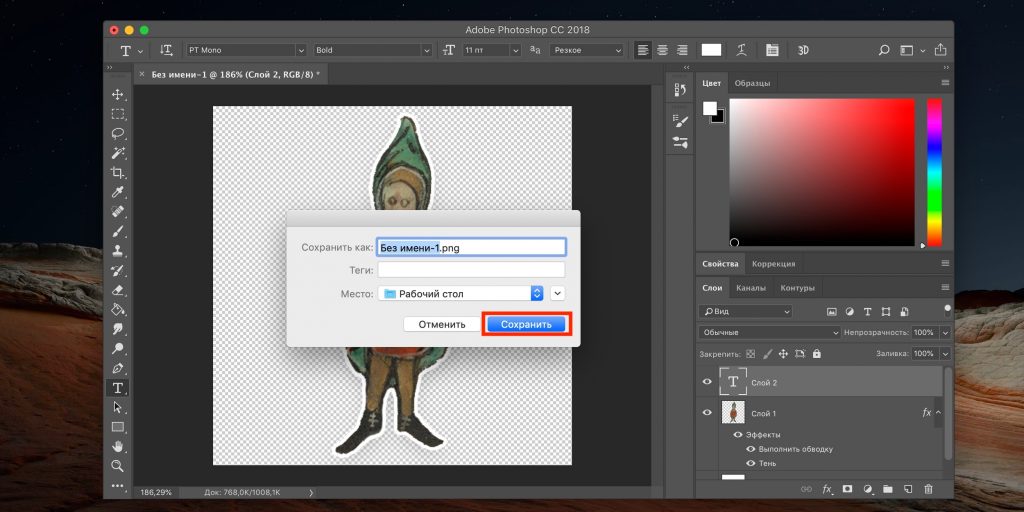Choose the Zoom tool in toolbar

point(118,466)
